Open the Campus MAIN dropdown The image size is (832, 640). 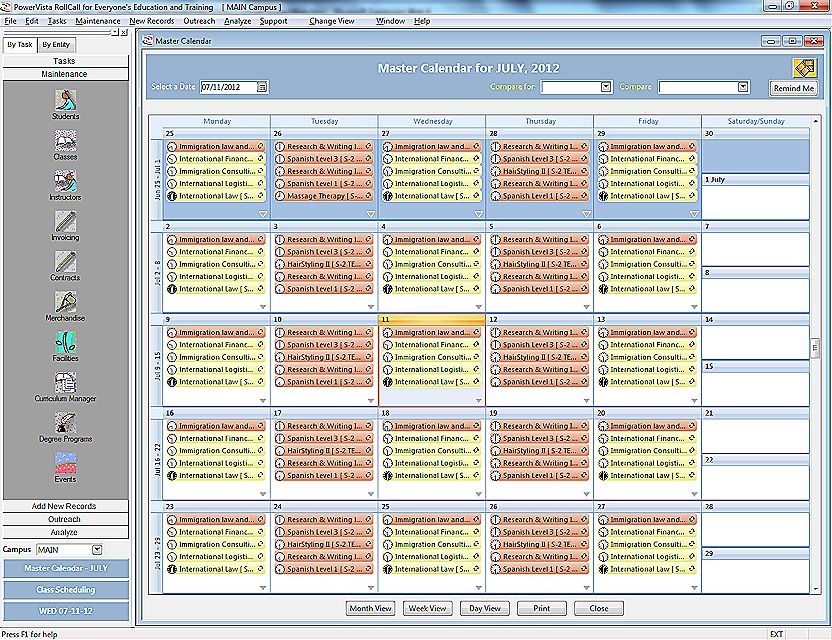click(x=97, y=550)
